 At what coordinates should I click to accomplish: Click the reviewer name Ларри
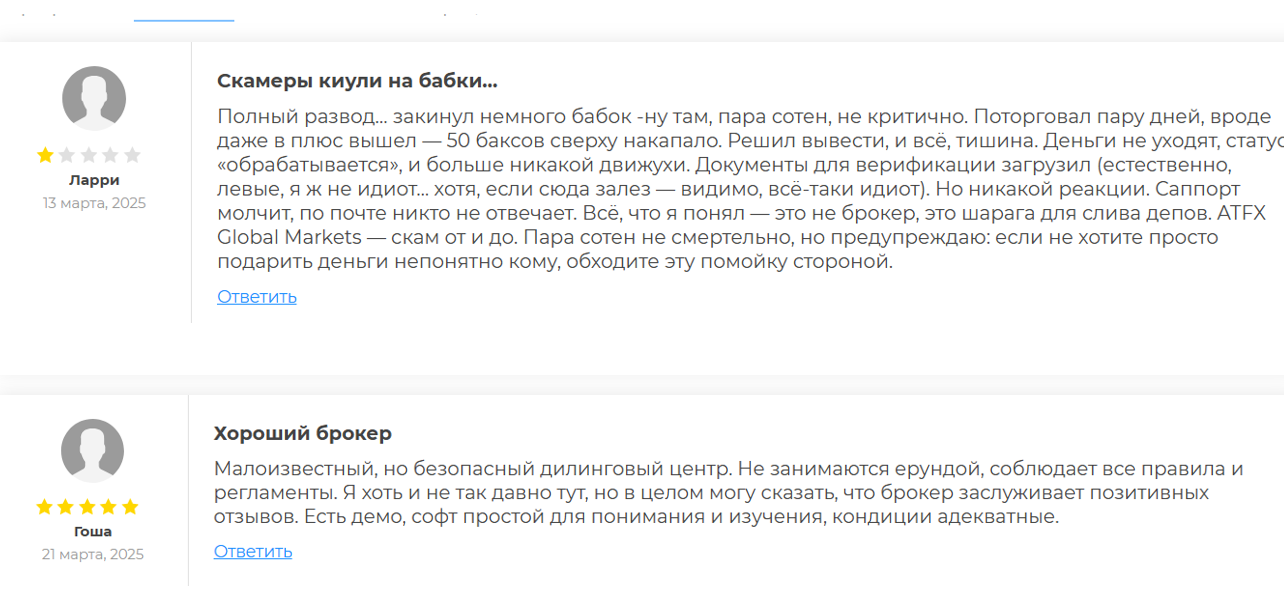pyautogui.click(x=94, y=181)
